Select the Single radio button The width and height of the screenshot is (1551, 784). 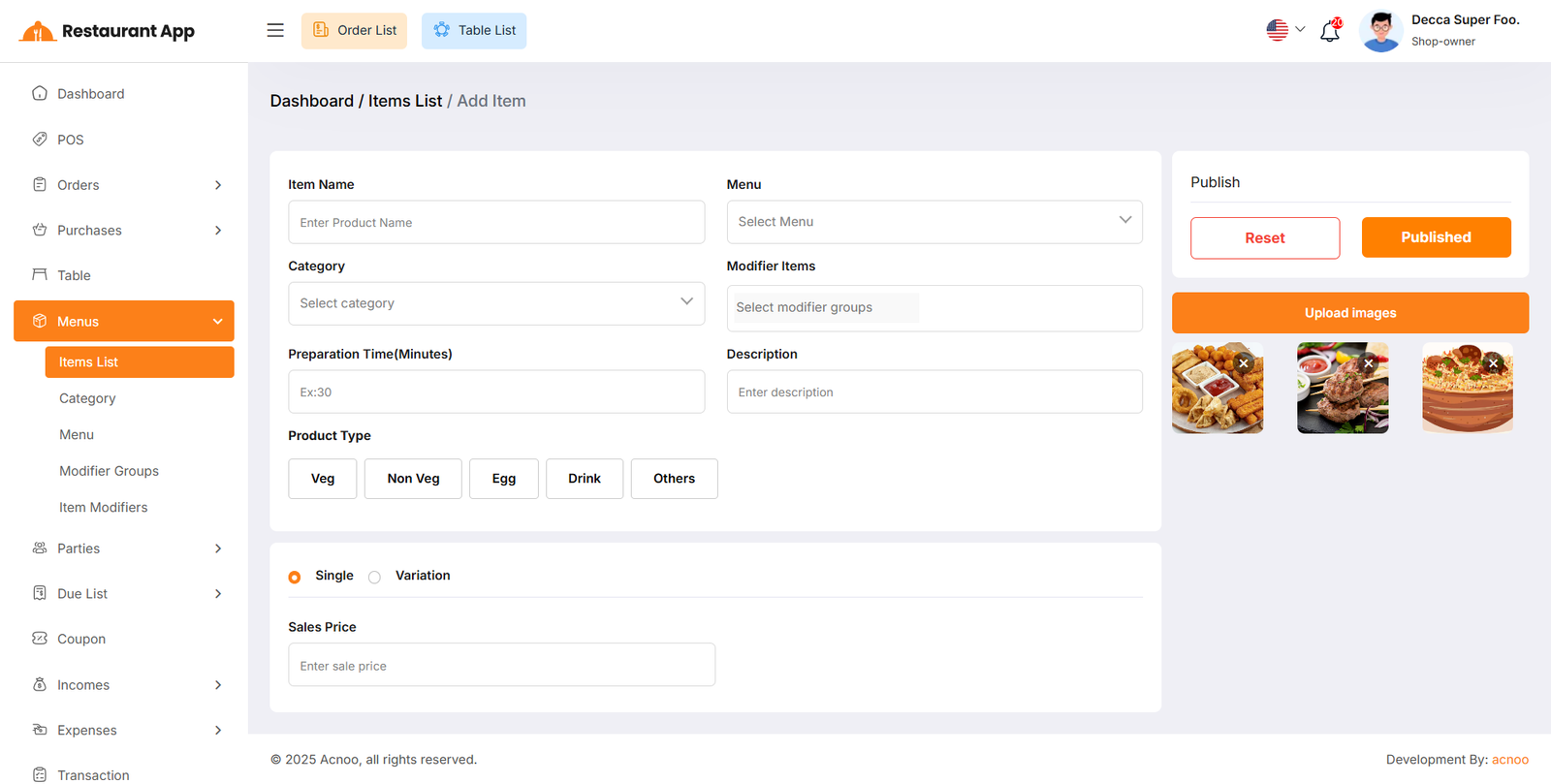[x=295, y=577]
